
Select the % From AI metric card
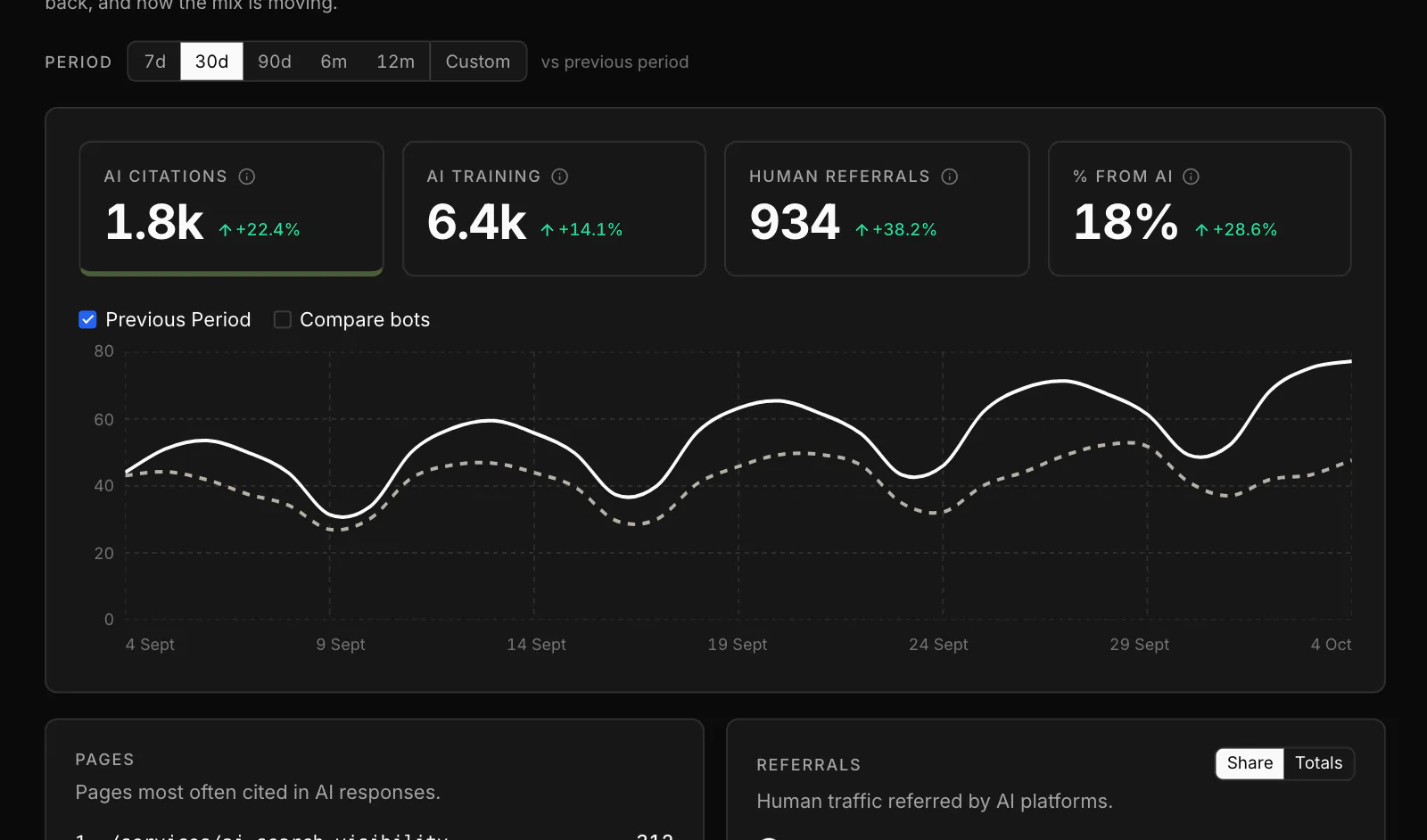point(1200,209)
